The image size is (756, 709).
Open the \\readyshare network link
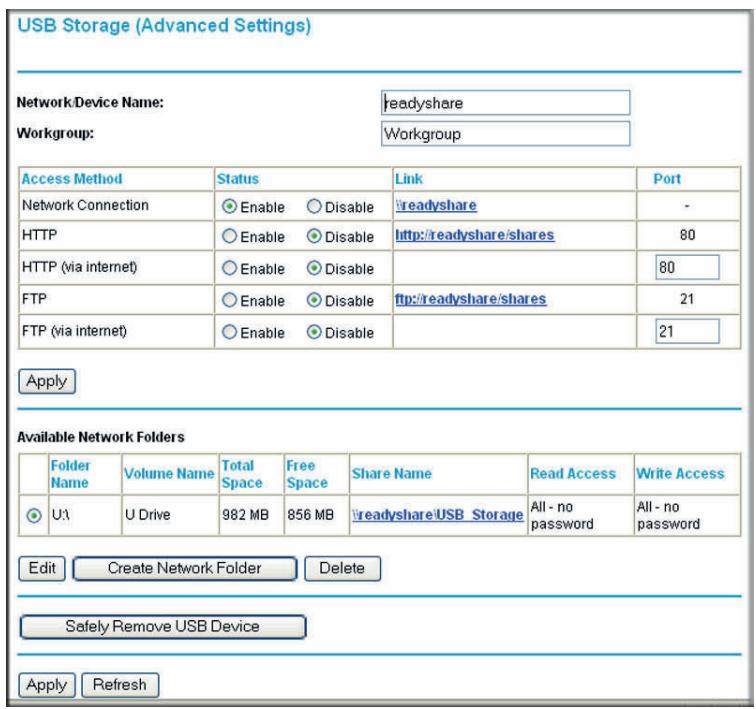436,205
